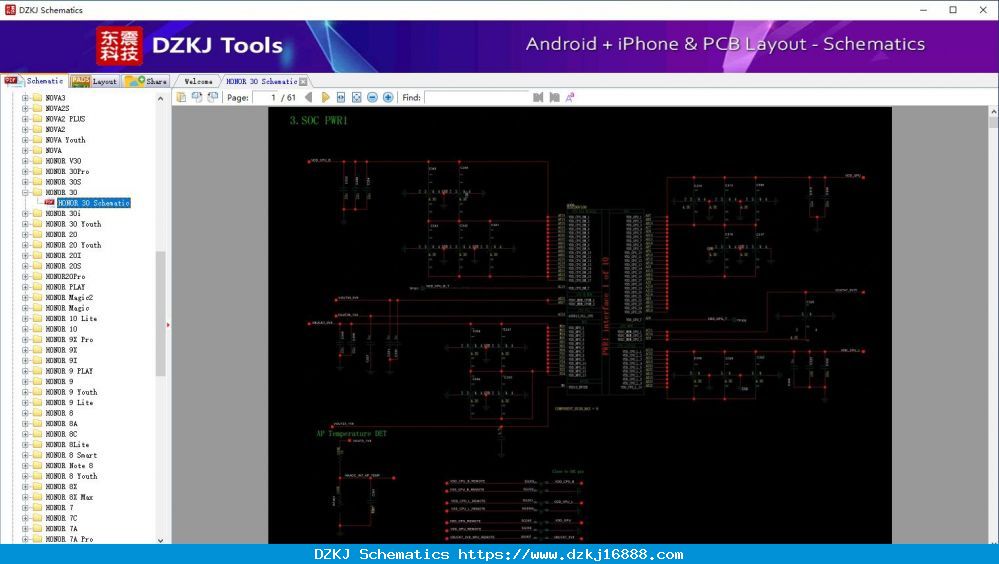This screenshot has width=999, height=564.
Task: Close the HONOR 30 Schematic tab
Action: [303, 82]
